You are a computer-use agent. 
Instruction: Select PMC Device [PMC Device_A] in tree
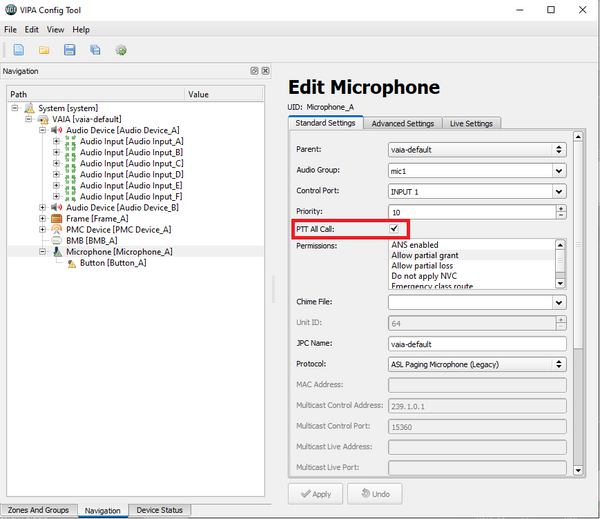(118, 229)
